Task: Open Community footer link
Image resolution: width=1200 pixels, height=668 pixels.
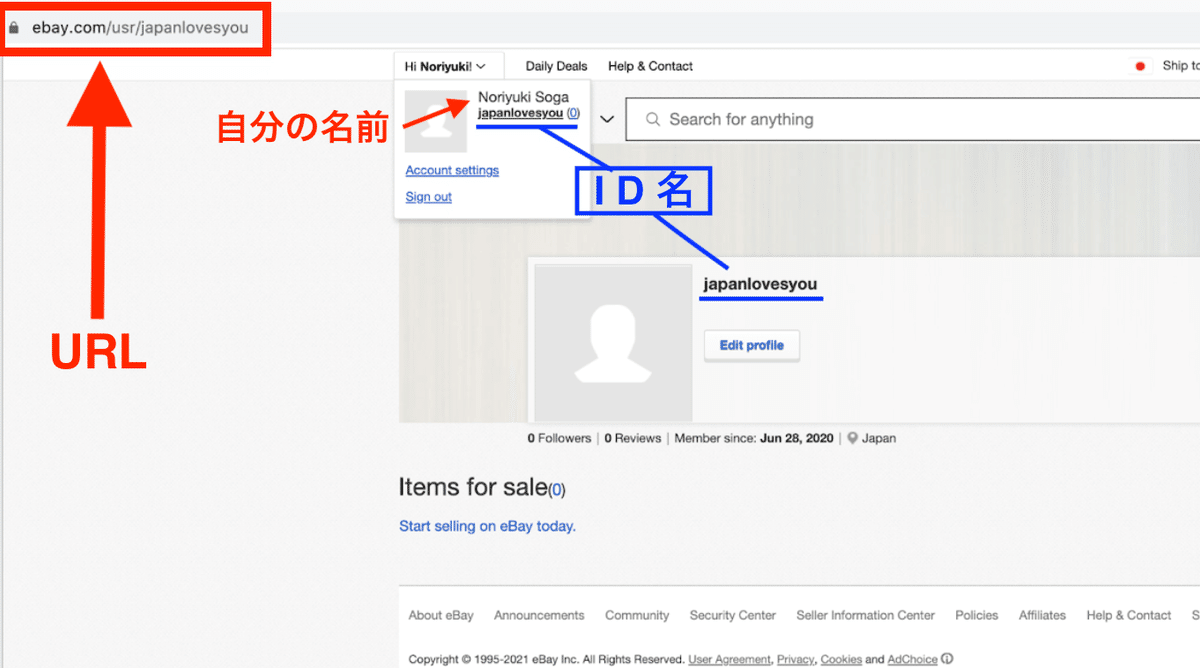Action: tap(637, 615)
